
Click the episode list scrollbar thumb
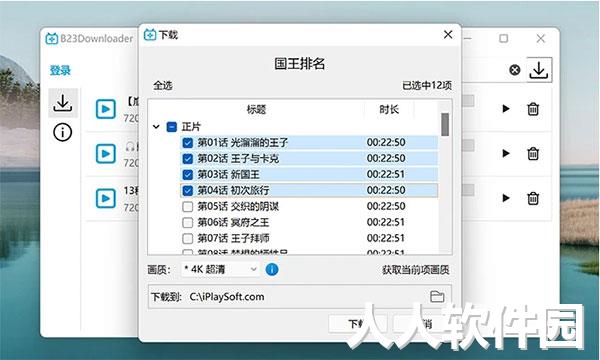click(445, 124)
